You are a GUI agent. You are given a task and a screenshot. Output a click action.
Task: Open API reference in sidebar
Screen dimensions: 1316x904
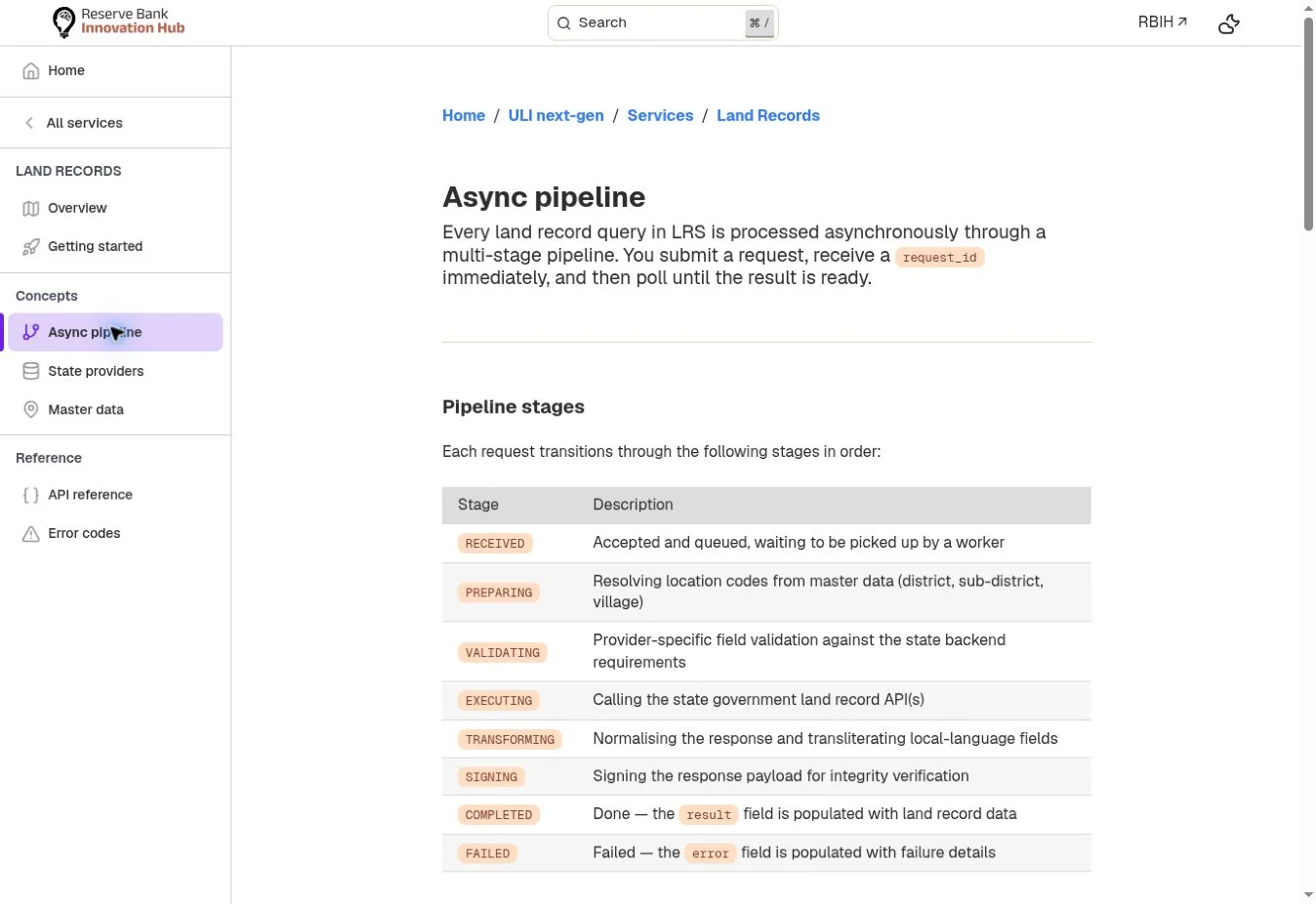(115, 495)
